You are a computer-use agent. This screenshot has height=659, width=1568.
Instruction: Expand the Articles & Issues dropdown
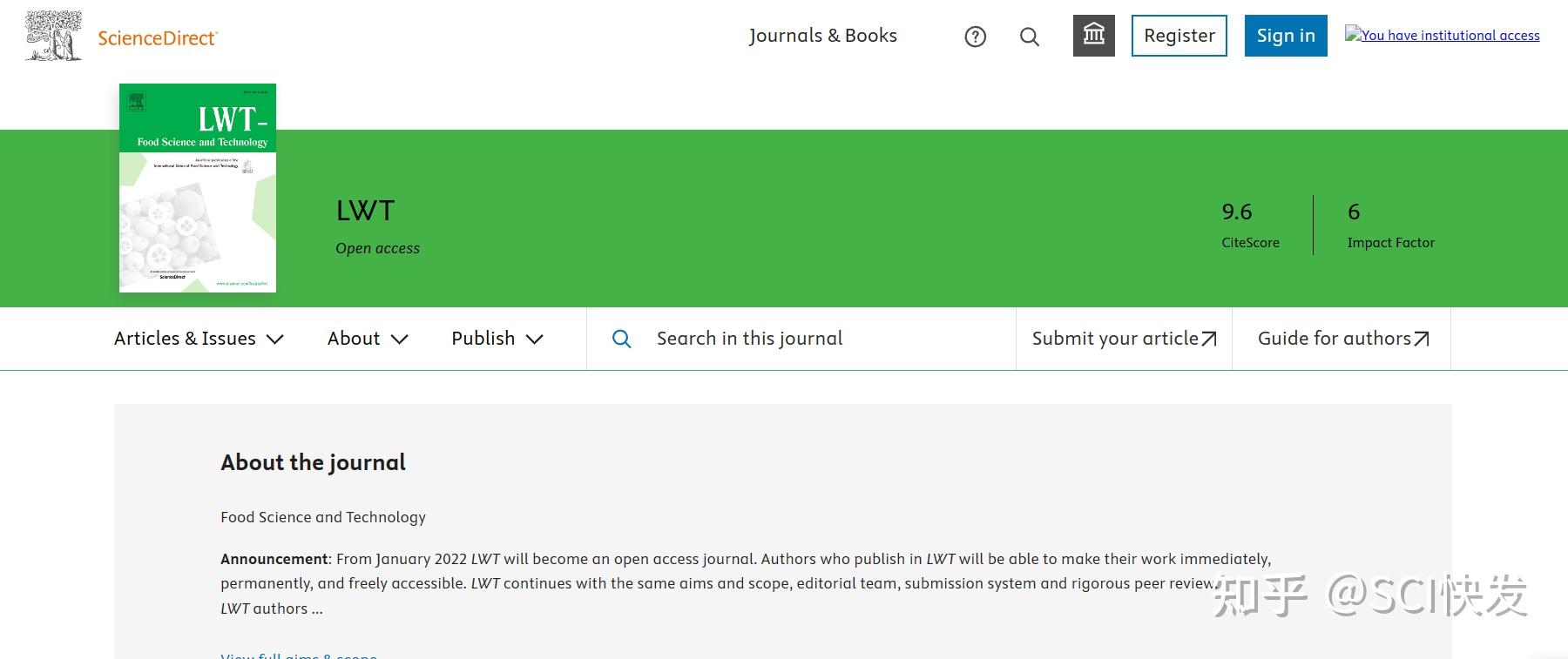(199, 339)
